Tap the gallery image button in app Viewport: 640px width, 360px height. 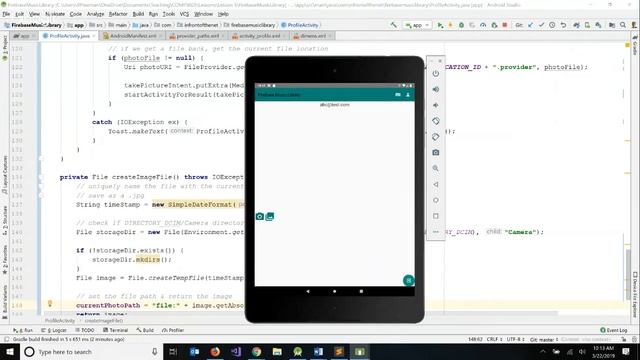[x=270, y=216]
